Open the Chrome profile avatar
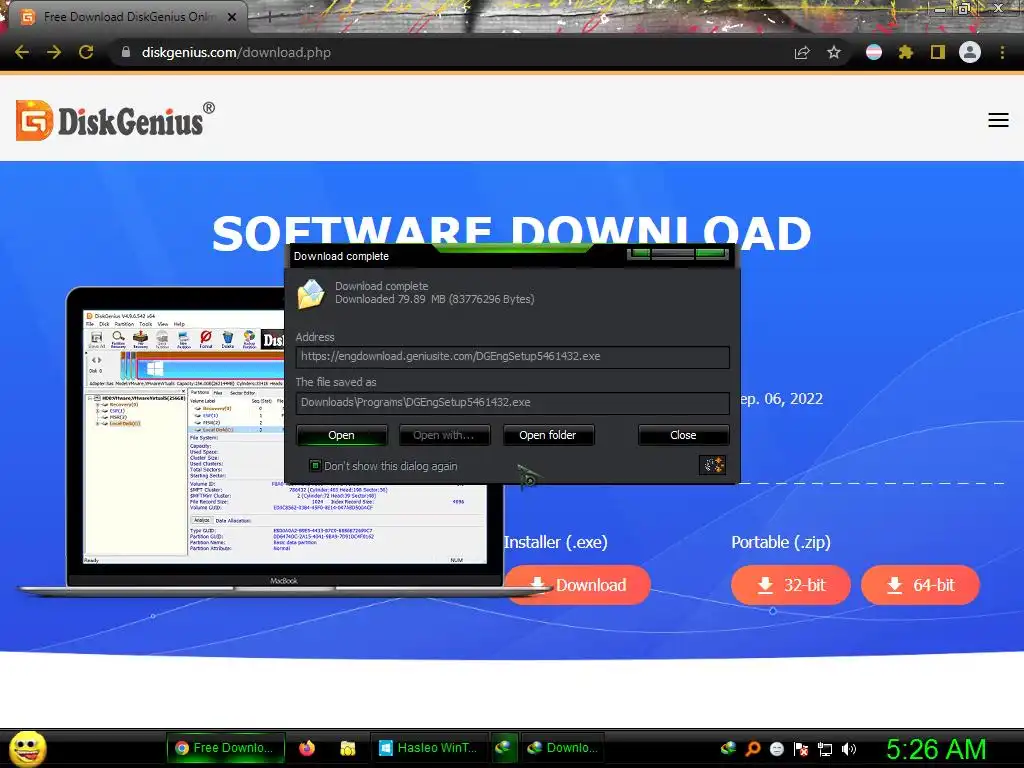This screenshot has height=768, width=1024. click(x=970, y=52)
